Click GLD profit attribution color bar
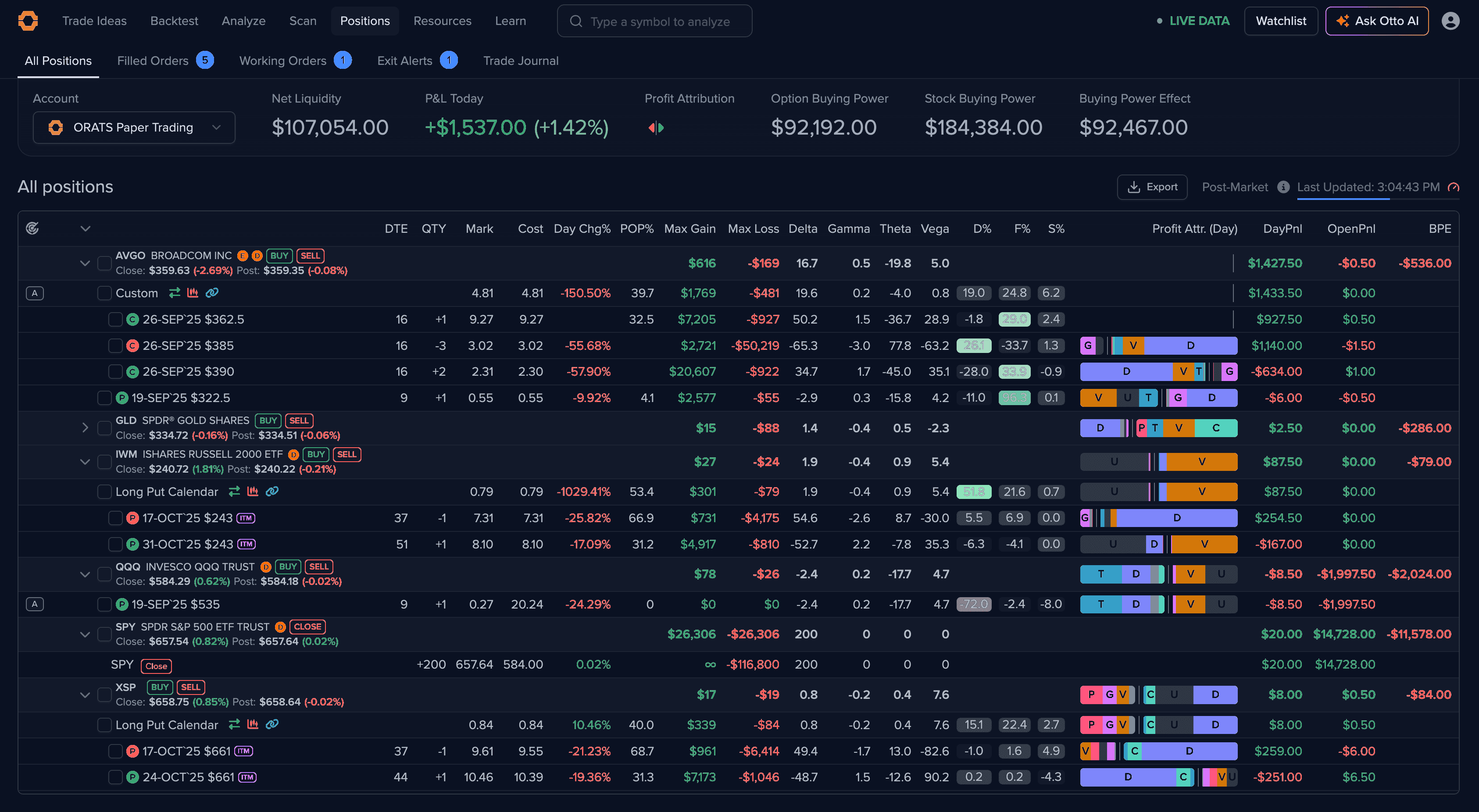1479x812 pixels. coord(1159,427)
